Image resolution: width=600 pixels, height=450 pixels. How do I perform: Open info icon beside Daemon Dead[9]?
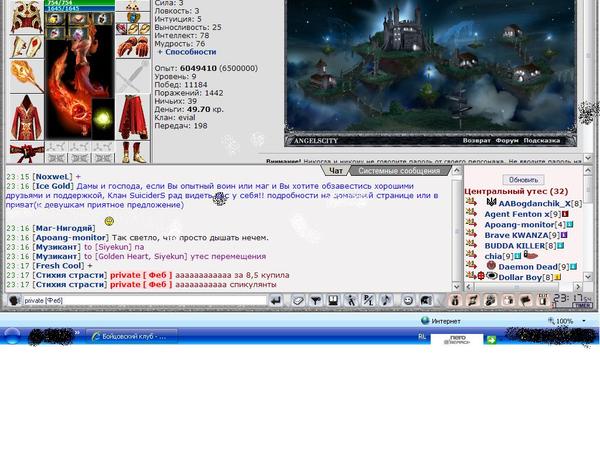coord(574,266)
